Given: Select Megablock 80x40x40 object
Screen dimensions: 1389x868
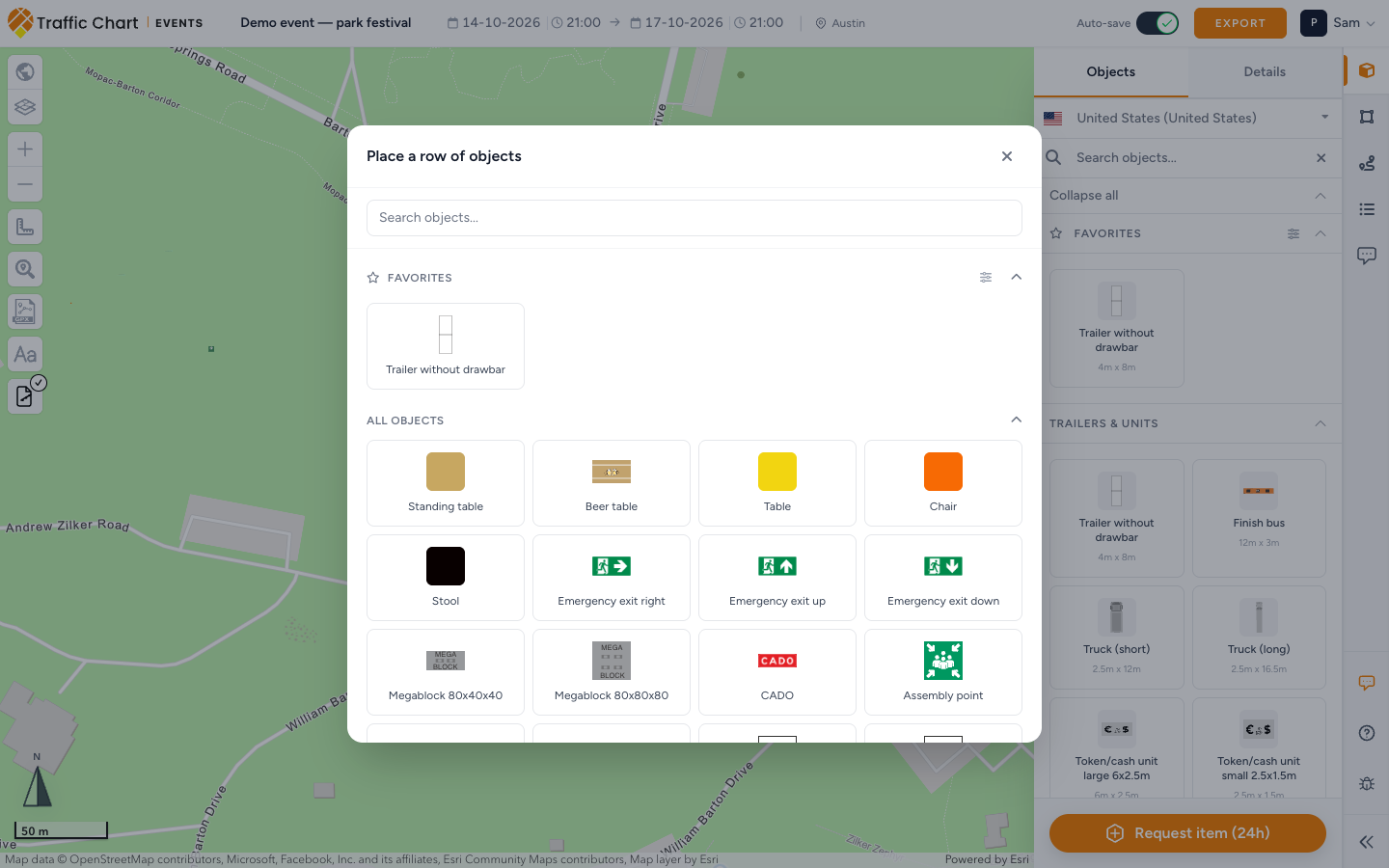Looking at the screenshot, I should click(446, 672).
